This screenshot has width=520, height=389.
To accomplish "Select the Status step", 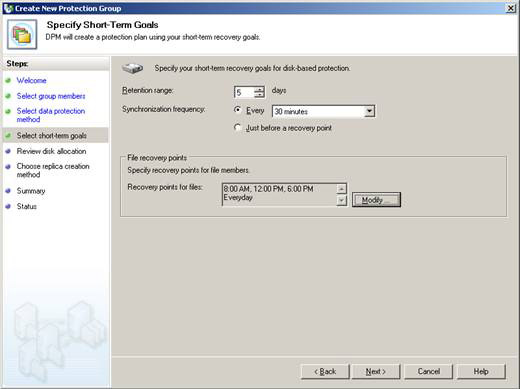I will coord(27,206).
